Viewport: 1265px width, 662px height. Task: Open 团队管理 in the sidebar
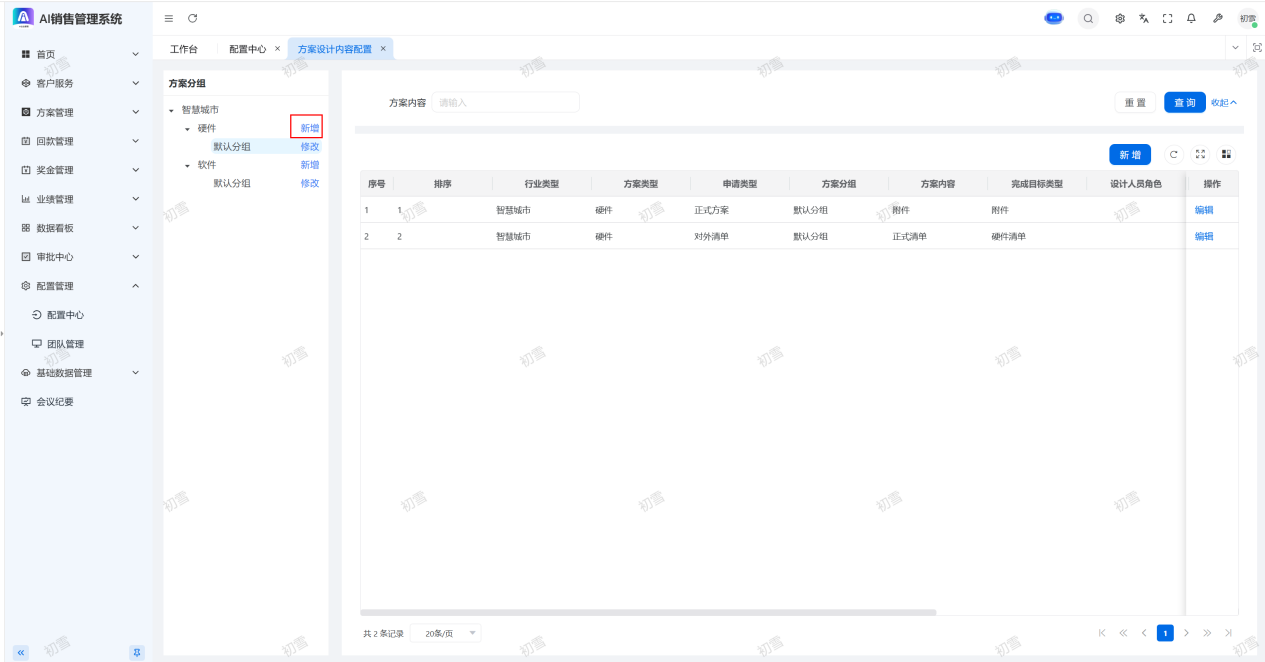(65, 344)
